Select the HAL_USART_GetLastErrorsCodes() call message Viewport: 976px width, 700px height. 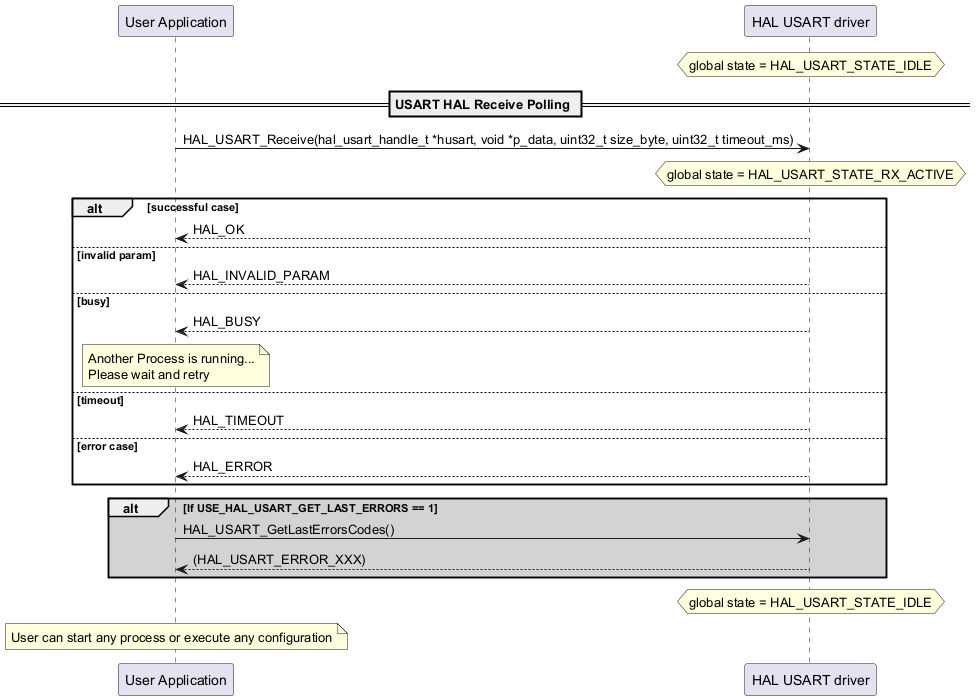(x=288, y=530)
